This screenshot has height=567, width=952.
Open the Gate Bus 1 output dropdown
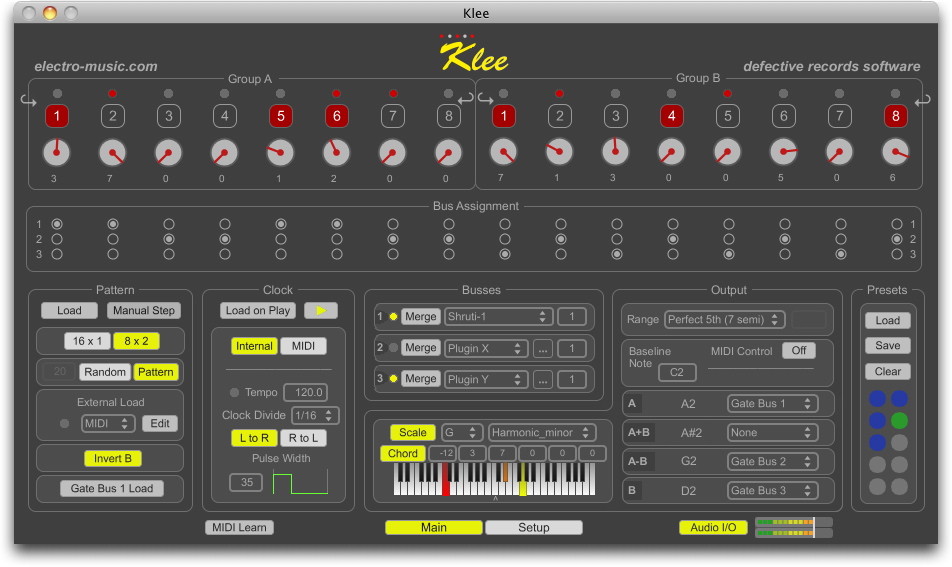(772, 403)
